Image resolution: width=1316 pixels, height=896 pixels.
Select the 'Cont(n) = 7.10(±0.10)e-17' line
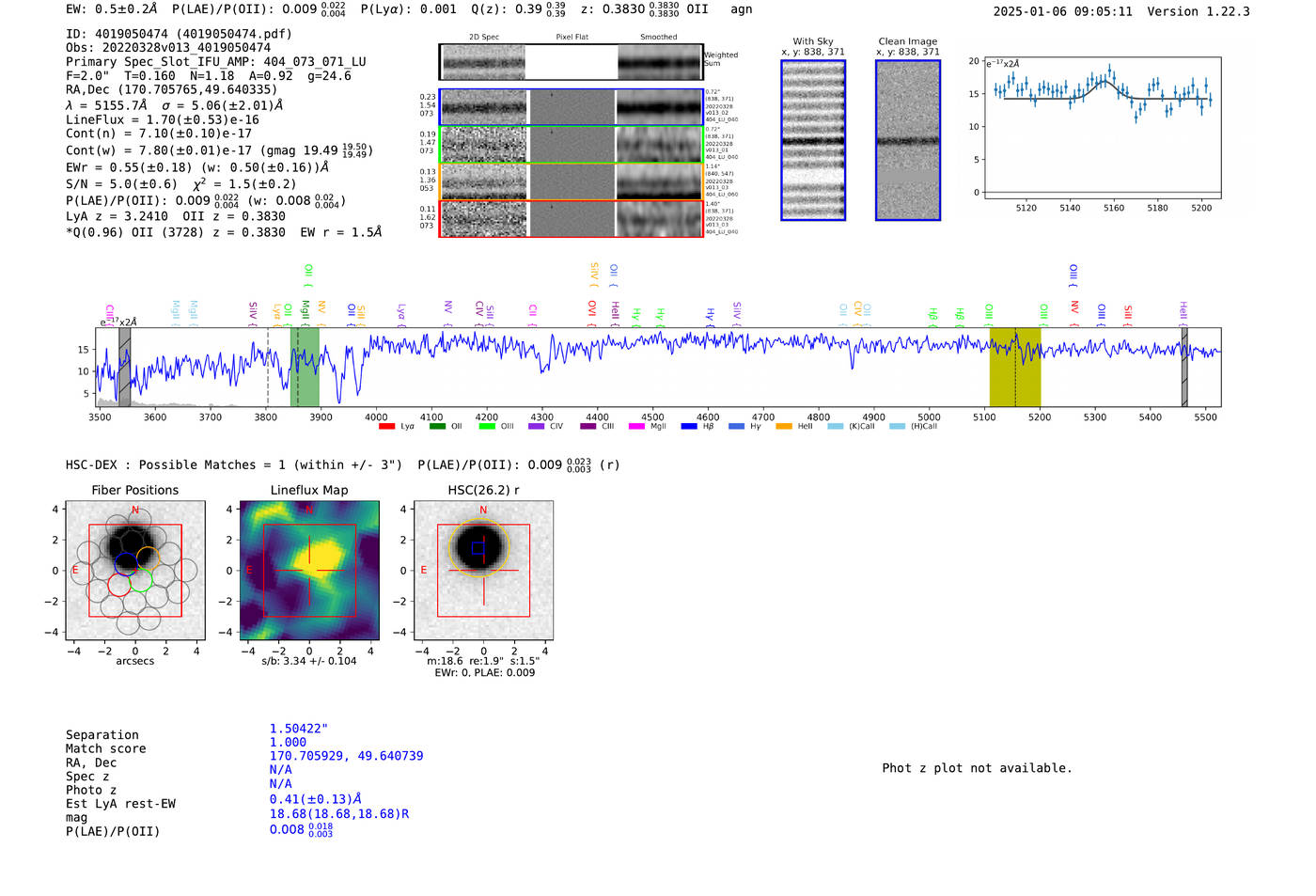[159, 134]
